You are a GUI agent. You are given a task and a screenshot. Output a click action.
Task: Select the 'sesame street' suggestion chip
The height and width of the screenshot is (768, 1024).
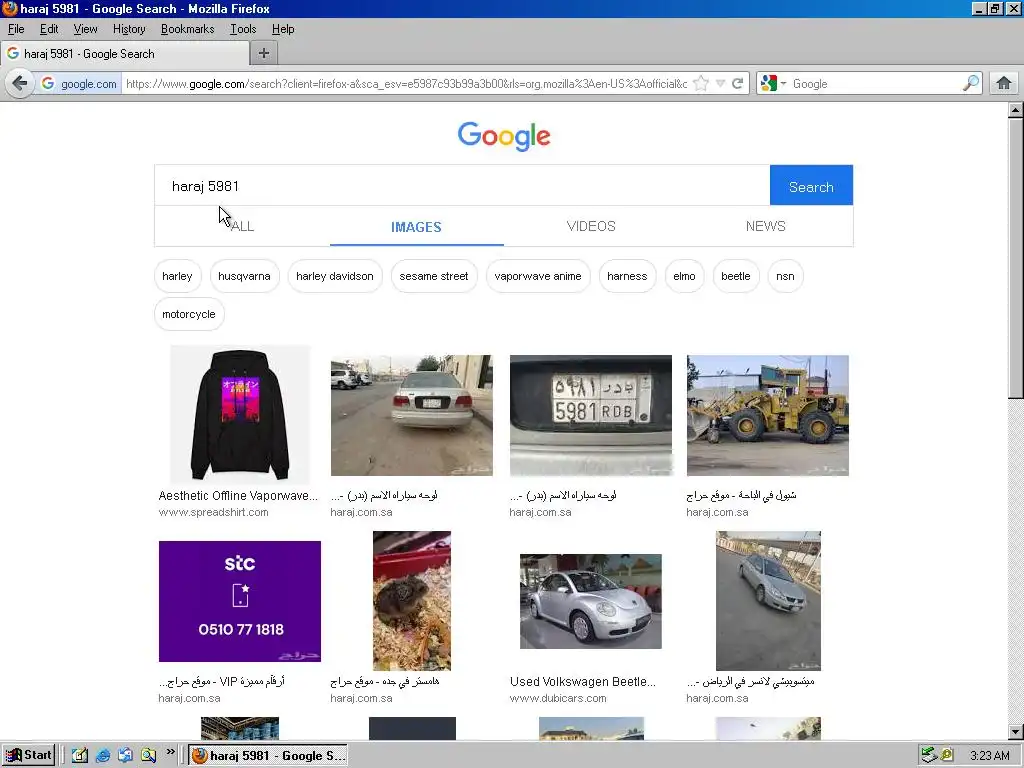(x=434, y=276)
